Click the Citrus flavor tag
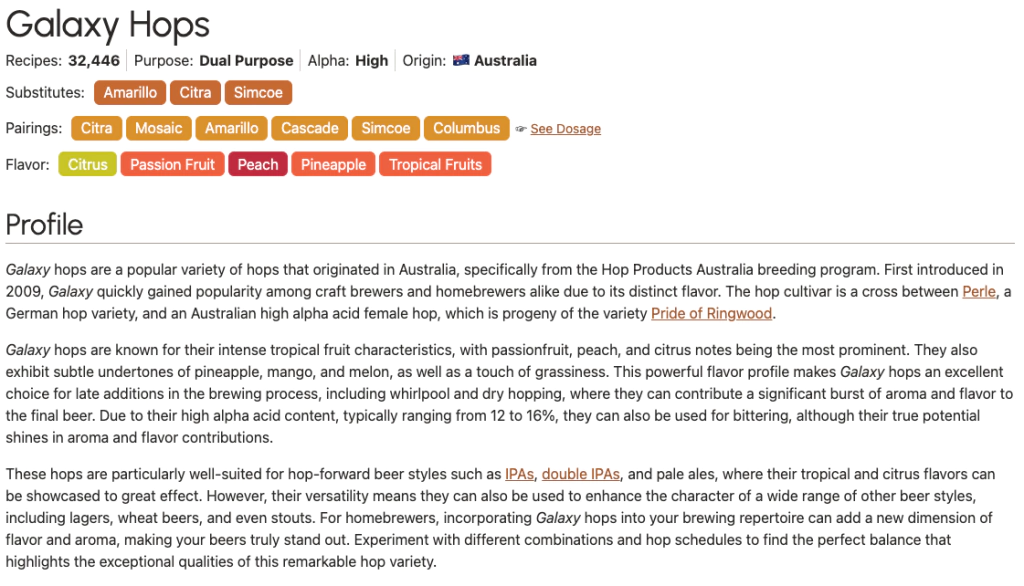 pyautogui.click(x=88, y=164)
